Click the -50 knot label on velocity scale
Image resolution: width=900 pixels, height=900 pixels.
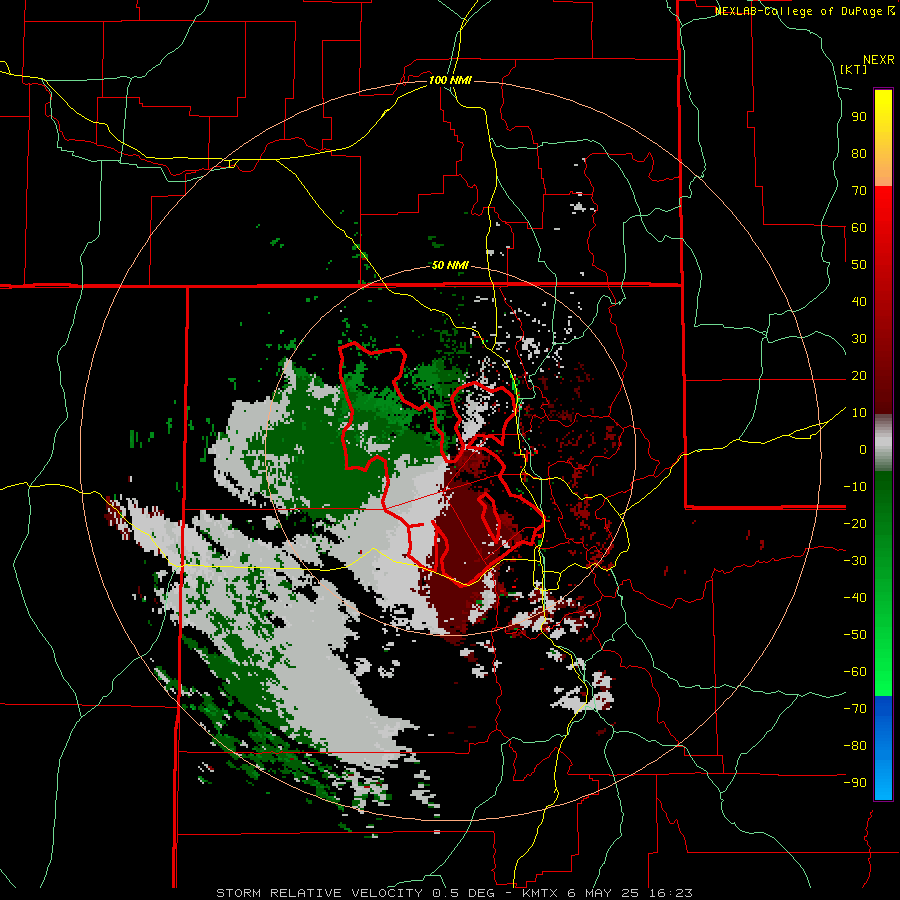pyautogui.click(x=855, y=634)
